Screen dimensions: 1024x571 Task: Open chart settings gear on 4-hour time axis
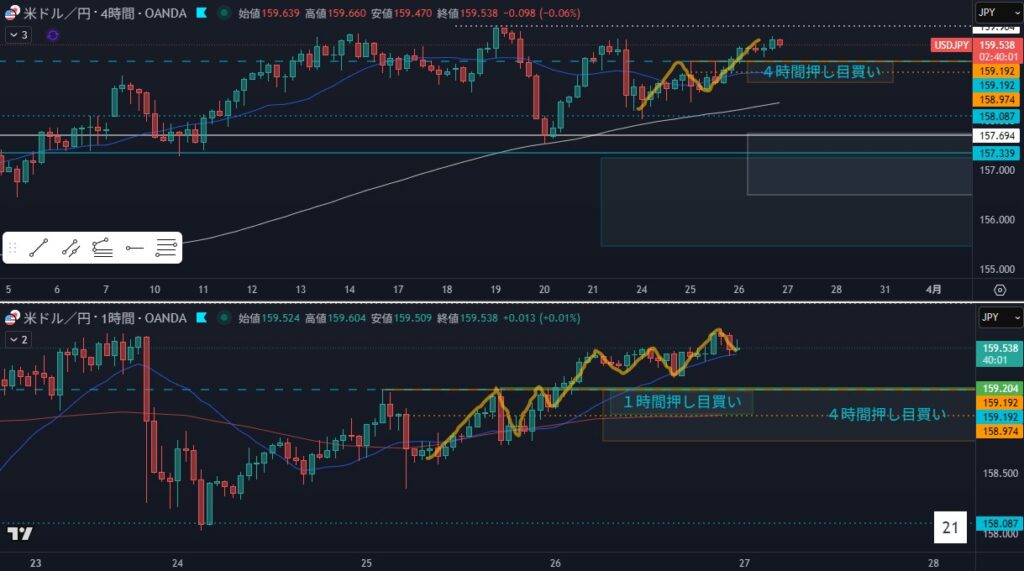pyautogui.click(x=999, y=289)
